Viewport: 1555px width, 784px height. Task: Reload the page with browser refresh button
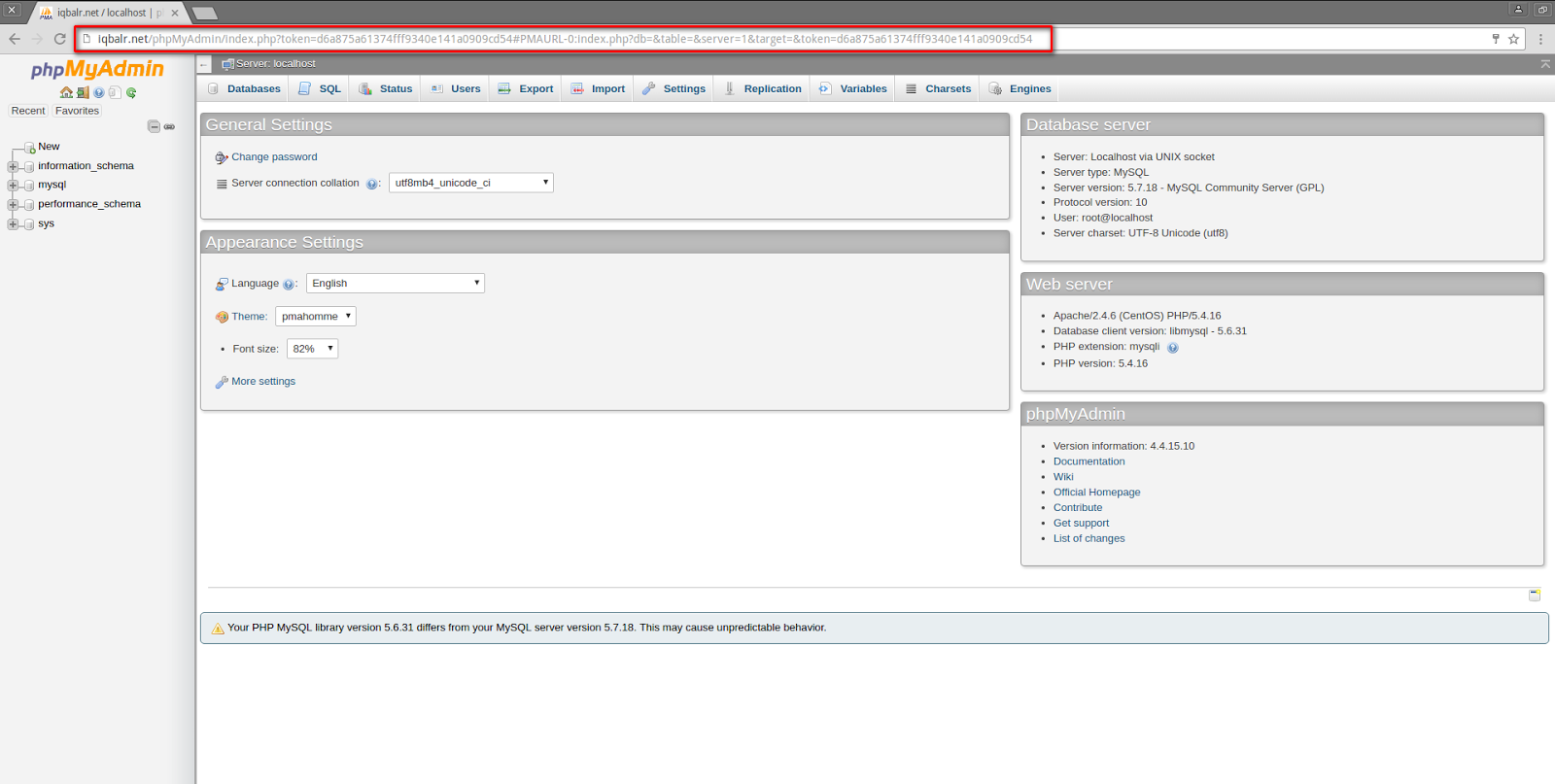[x=59, y=39]
